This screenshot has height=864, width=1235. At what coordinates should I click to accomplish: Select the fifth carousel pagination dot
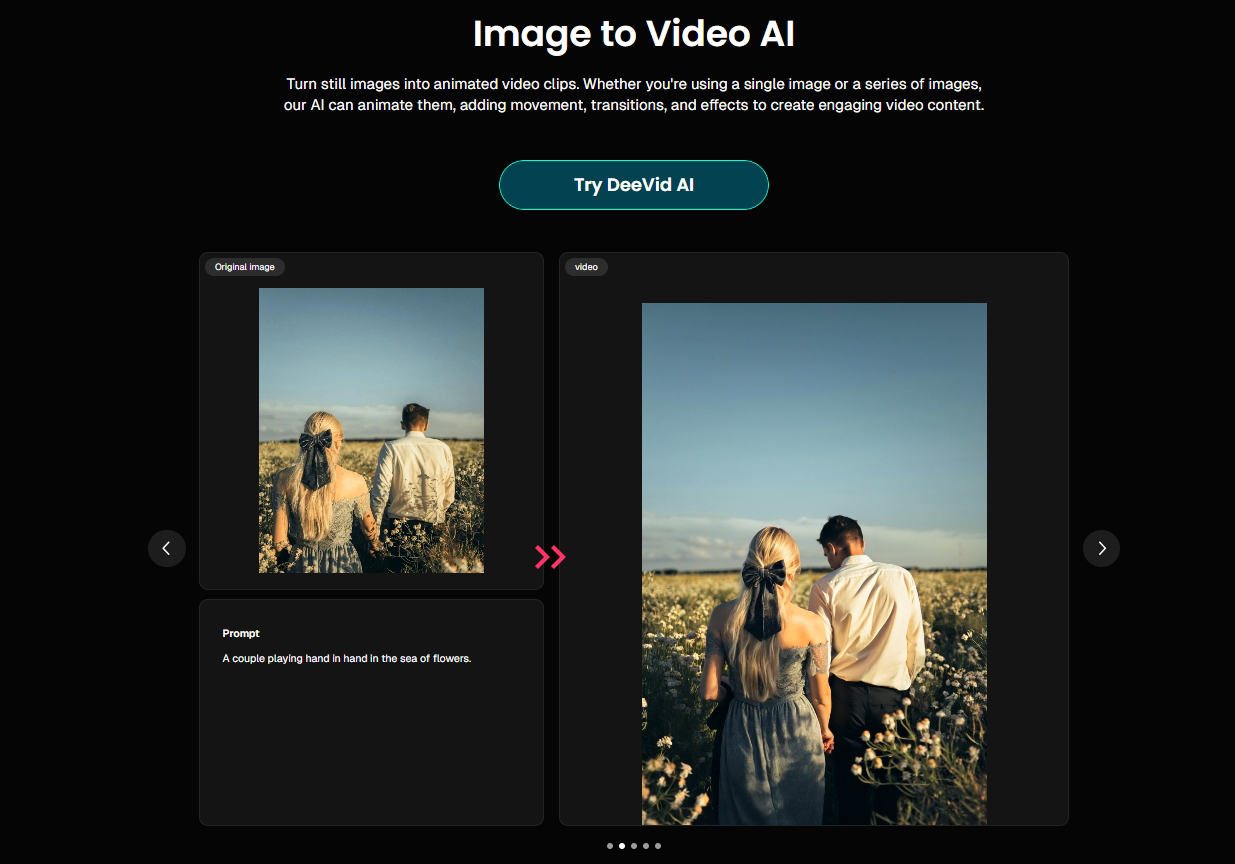point(658,846)
